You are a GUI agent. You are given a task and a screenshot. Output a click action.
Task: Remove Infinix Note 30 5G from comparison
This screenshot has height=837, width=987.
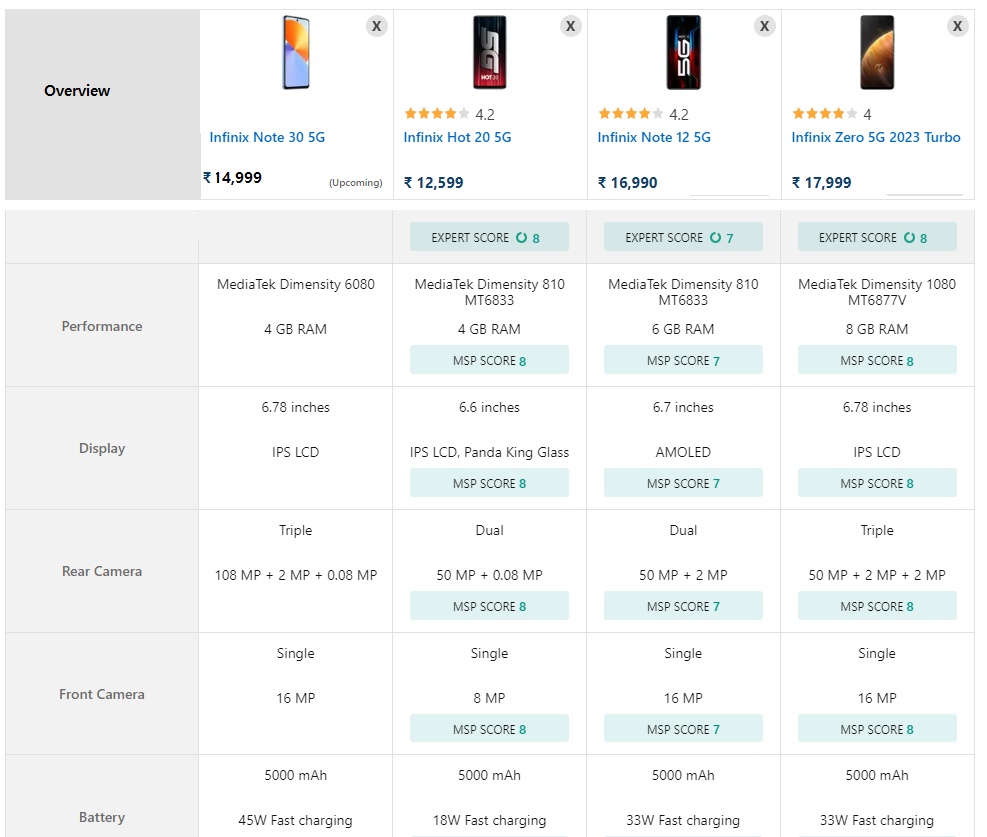[x=376, y=26]
